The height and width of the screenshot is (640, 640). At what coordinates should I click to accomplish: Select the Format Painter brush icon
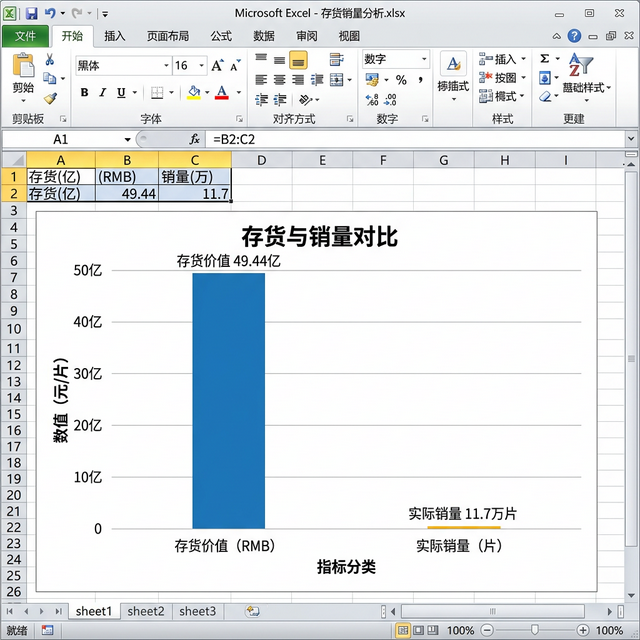point(49,98)
